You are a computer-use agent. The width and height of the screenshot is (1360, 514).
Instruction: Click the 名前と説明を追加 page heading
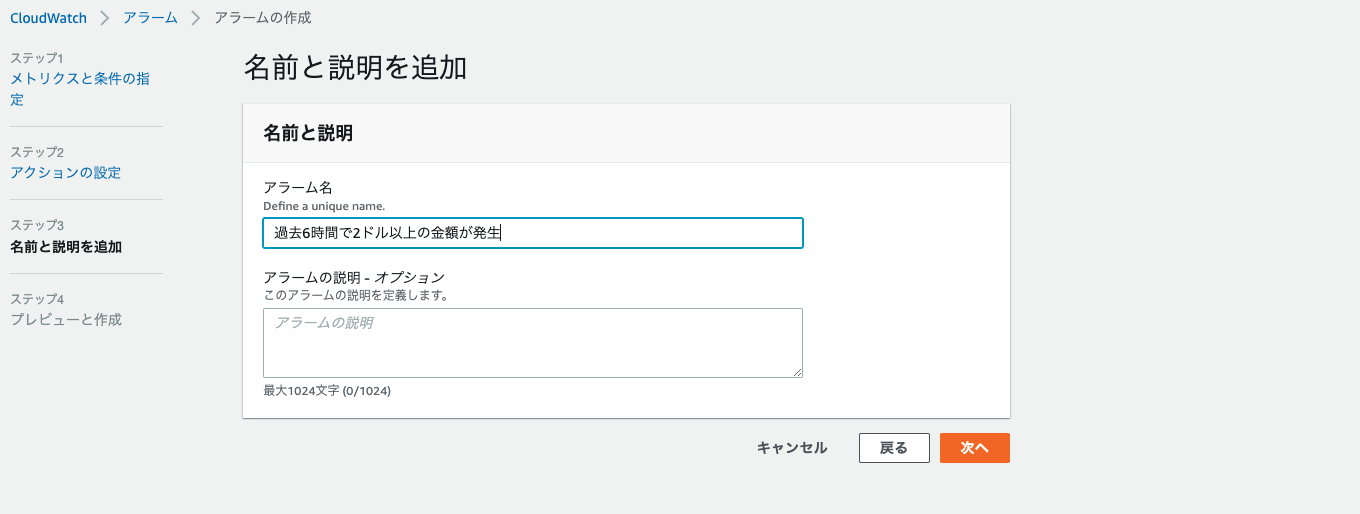(355, 68)
